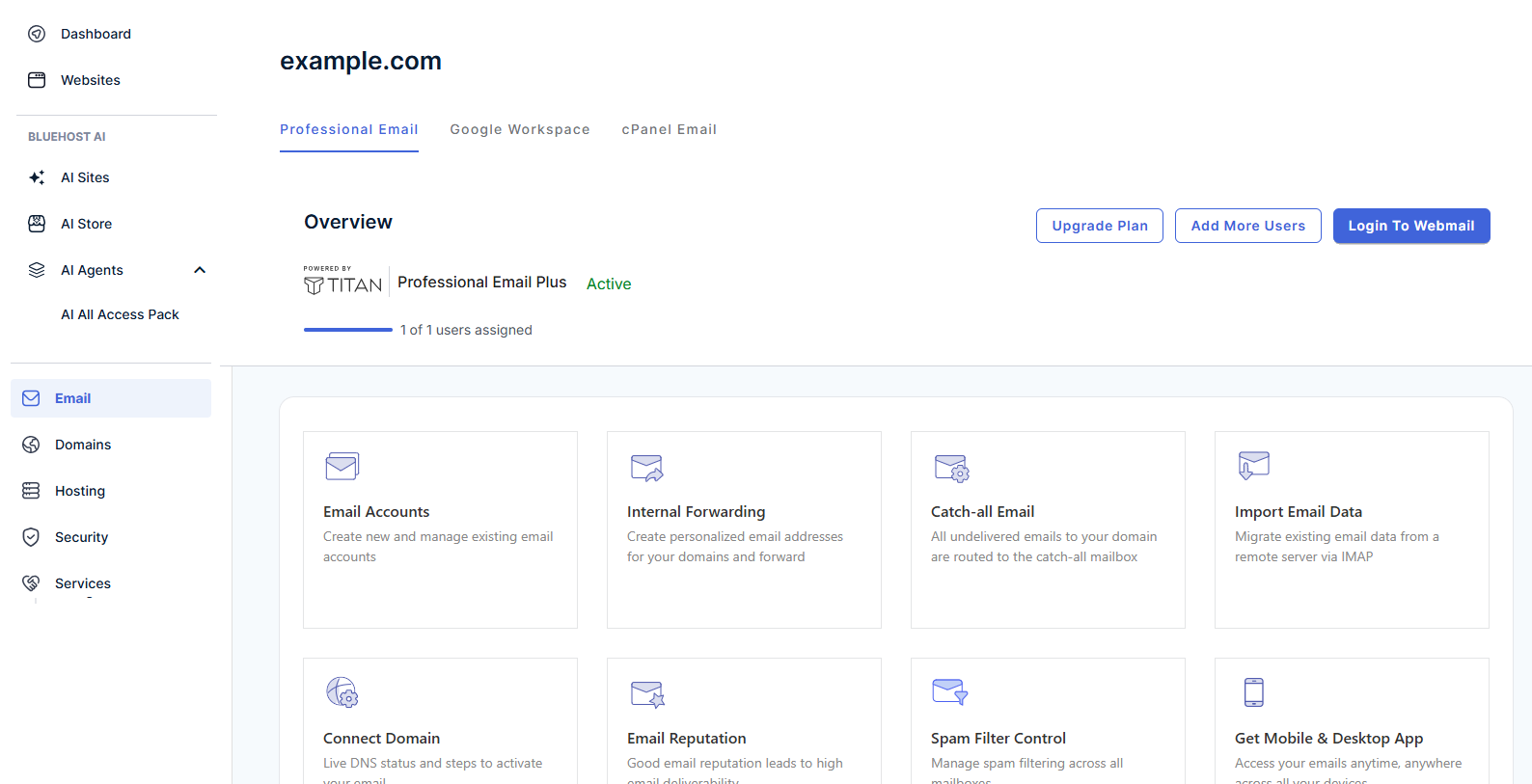The image size is (1532, 784).
Task: Click the AI Sites sparkle icon
Action: point(37,177)
